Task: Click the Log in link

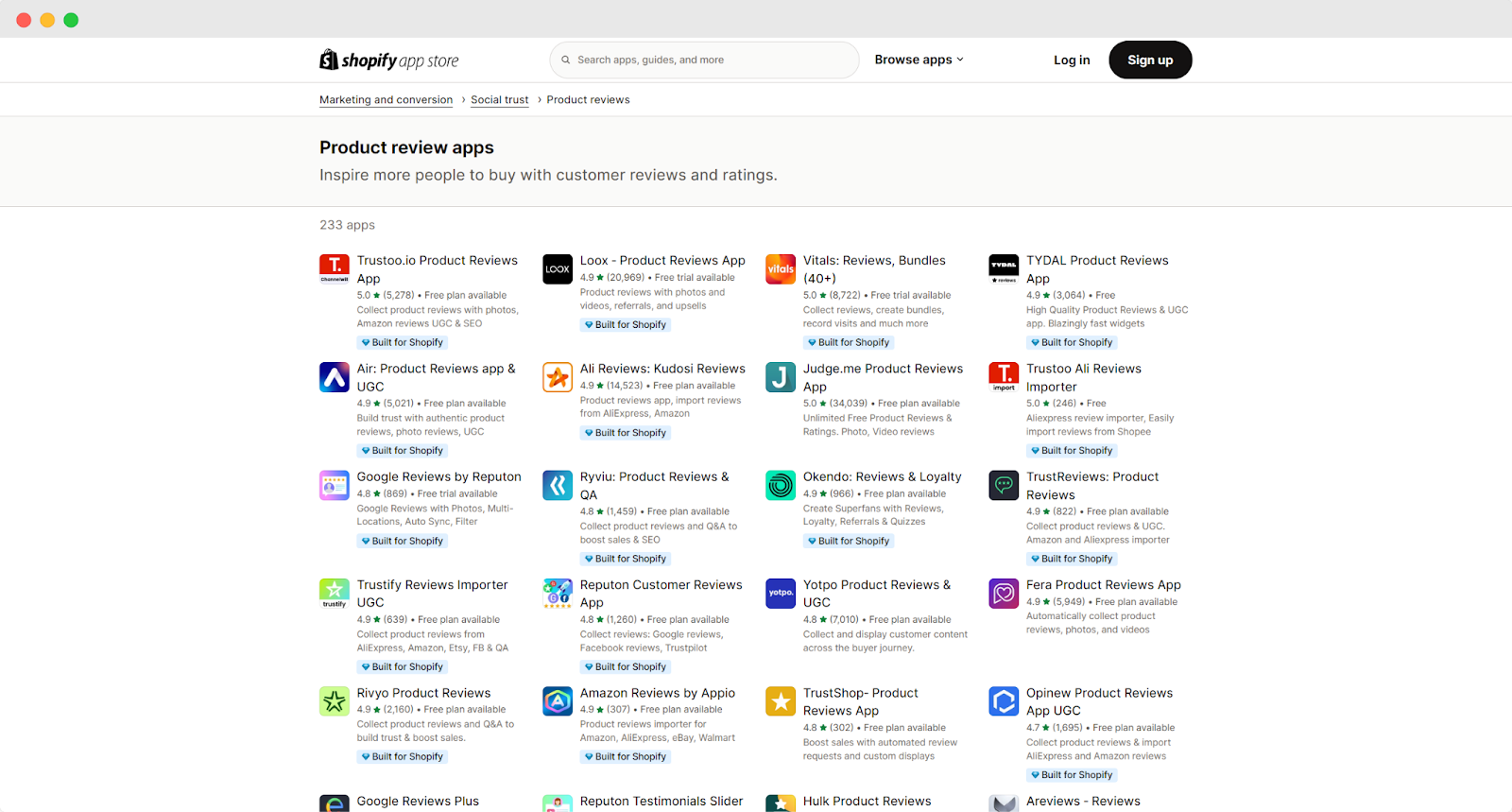Action: [x=1072, y=60]
